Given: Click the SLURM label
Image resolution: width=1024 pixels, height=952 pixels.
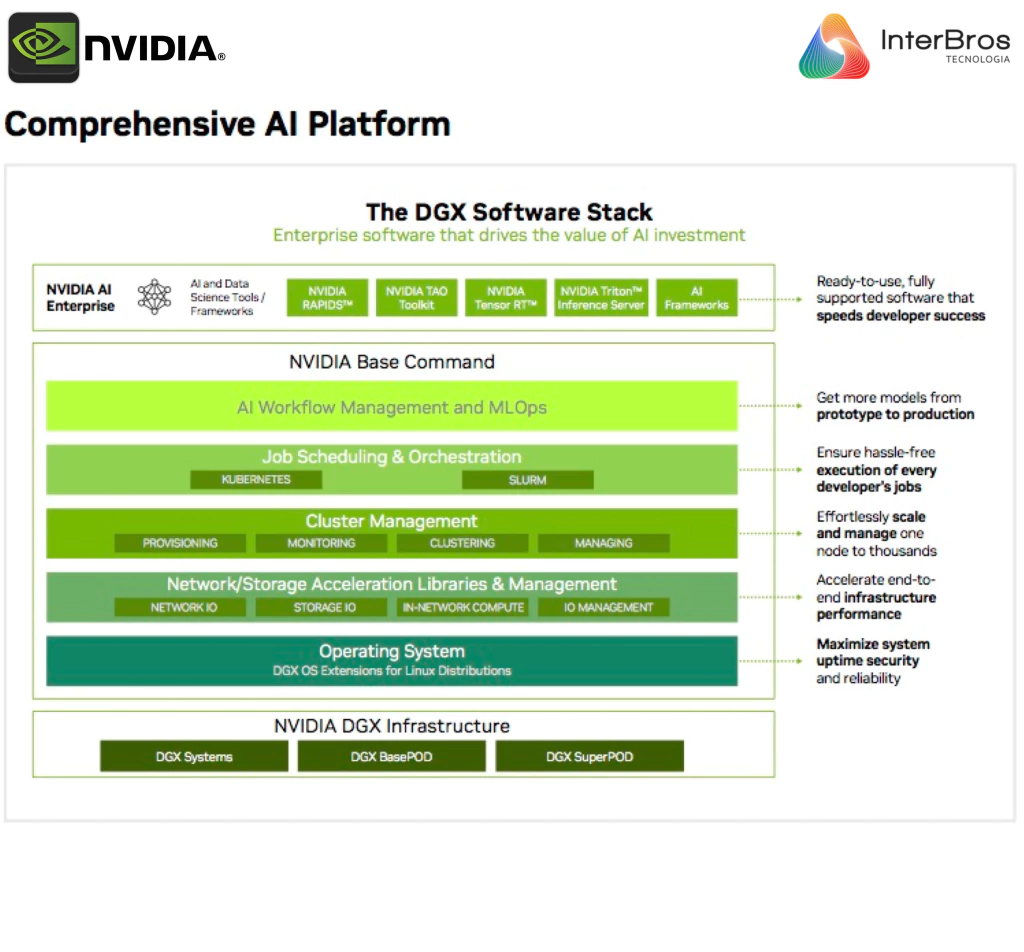Looking at the screenshot, I should point(528,480).
